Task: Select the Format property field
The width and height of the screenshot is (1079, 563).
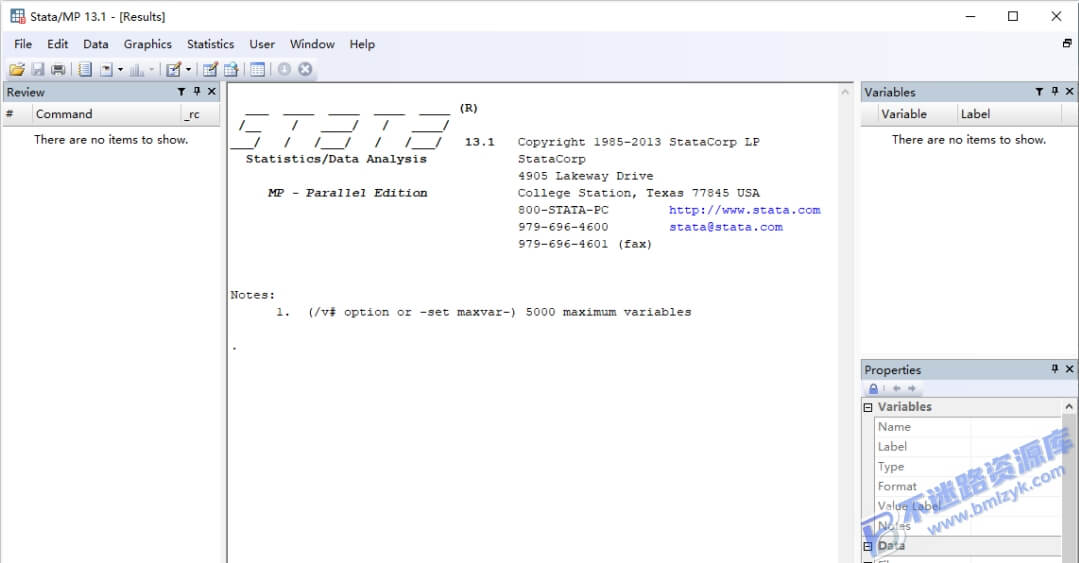Action: pos(968,487)
